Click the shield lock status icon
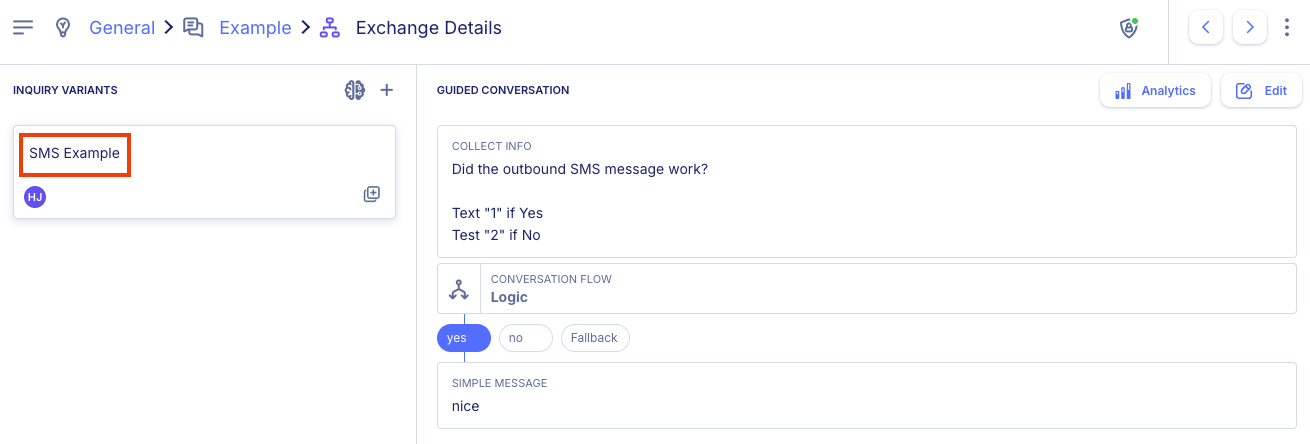Screen dimensions: 1310x444 click(x=1129, y=28)
